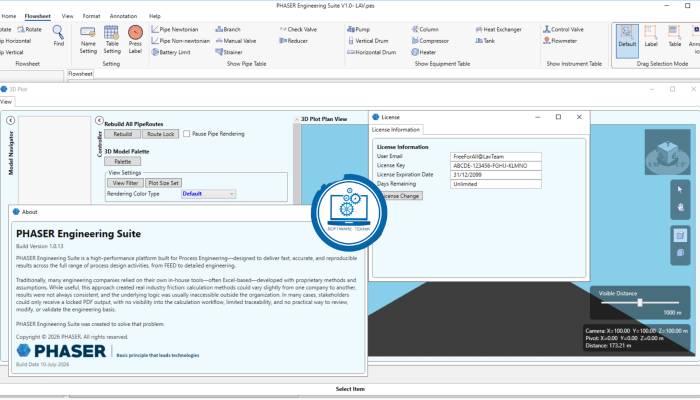Viewport: 700px width, 400px height.
Task: Click the Plot Size Set button
Action: click(x=163, y=183)
